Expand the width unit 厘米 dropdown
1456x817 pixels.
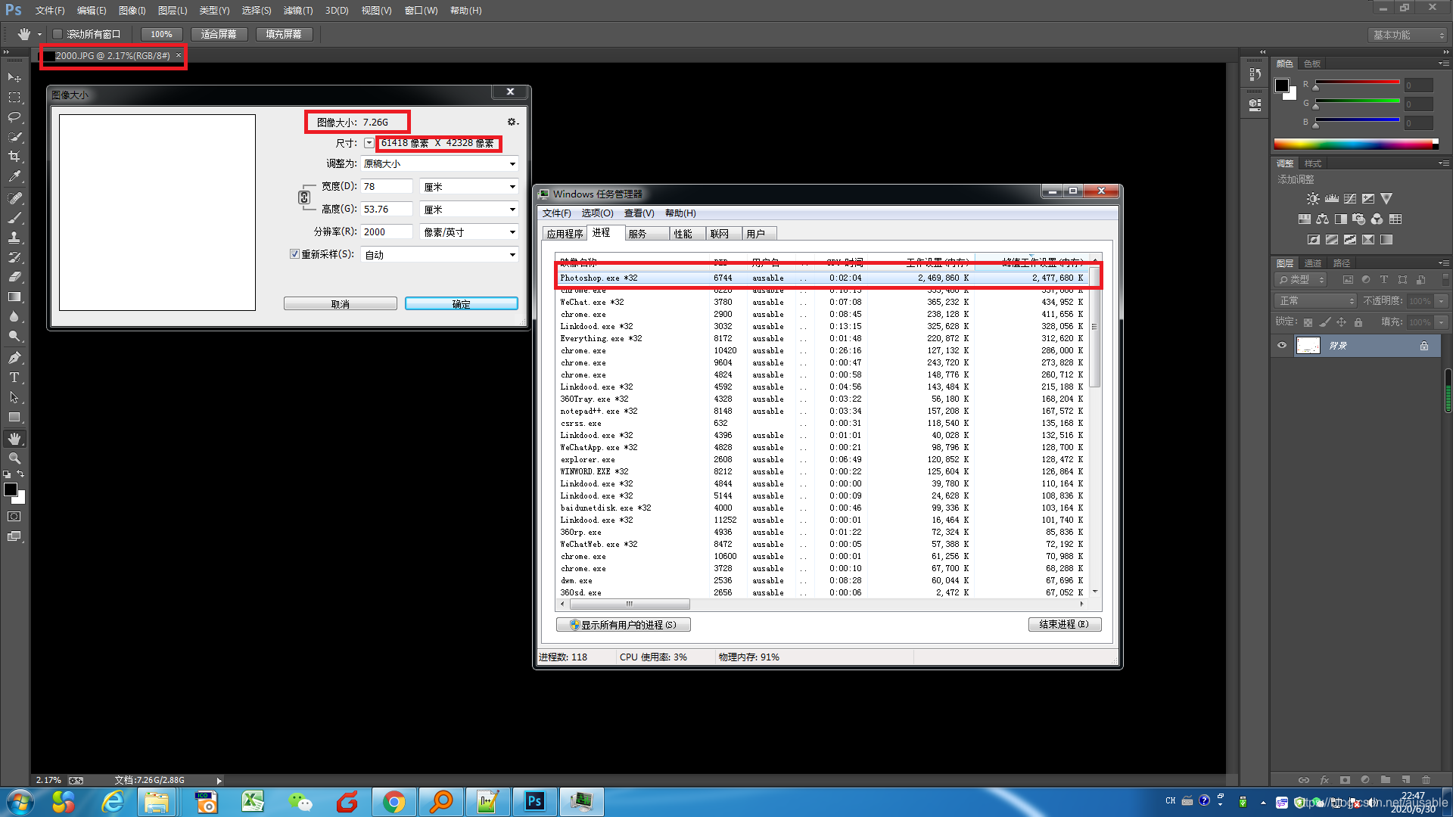[469, 187]
